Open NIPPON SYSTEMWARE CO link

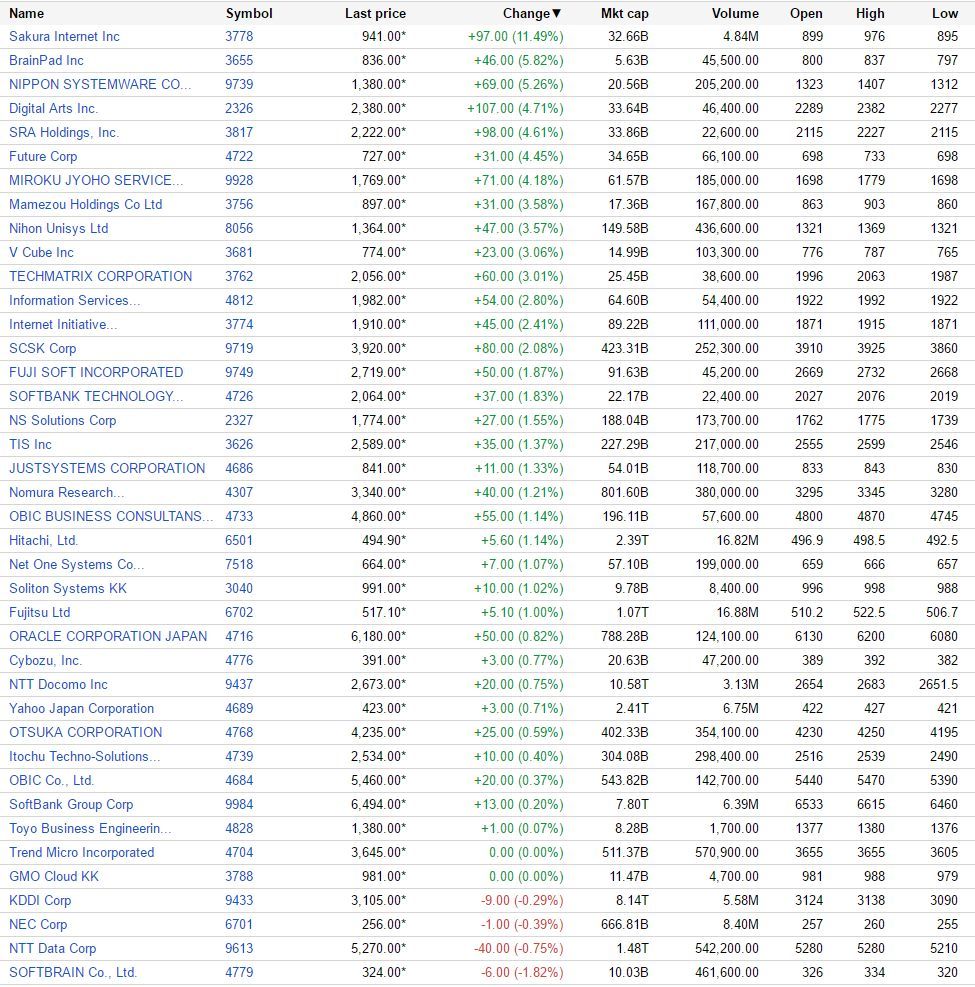99,84
